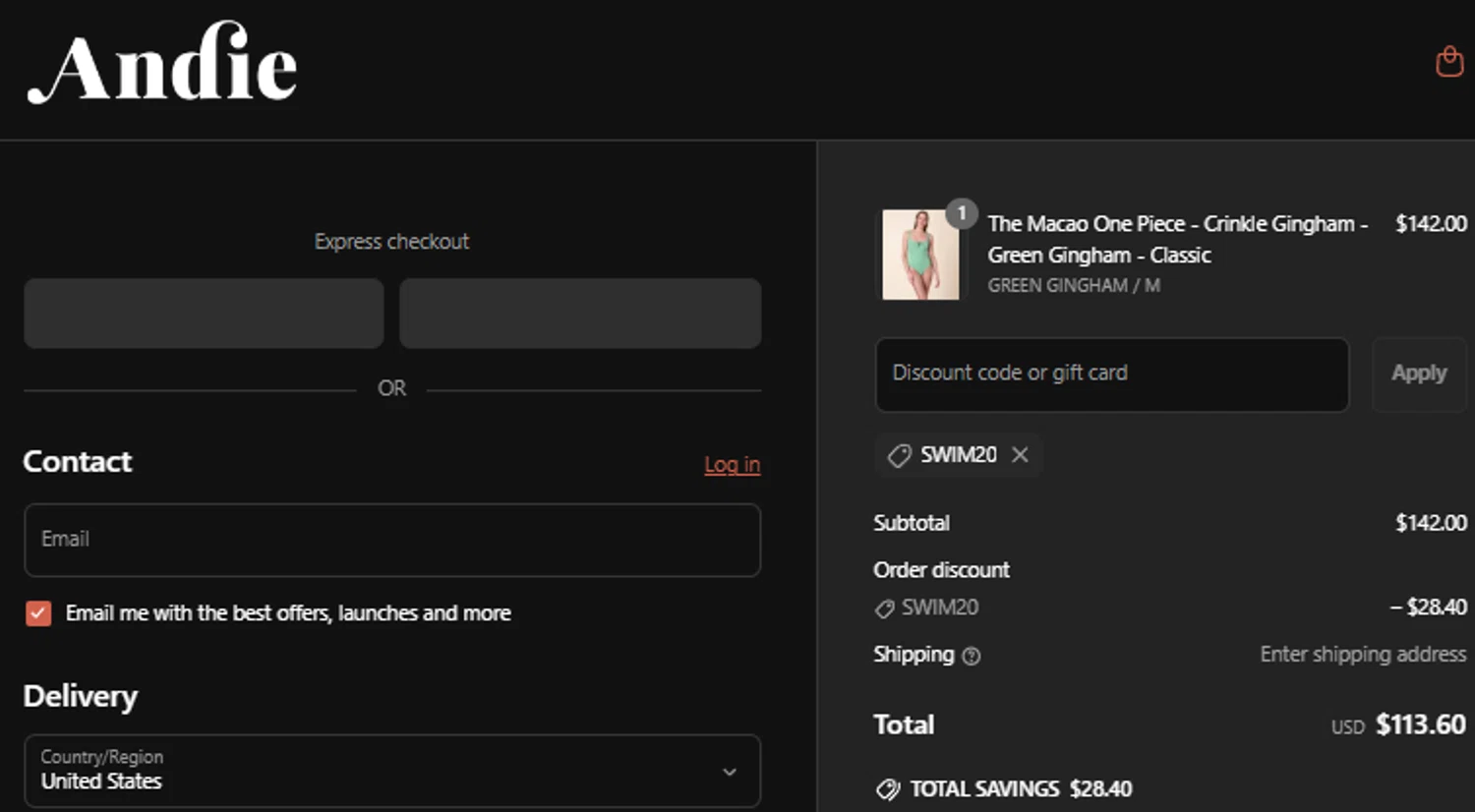
Task: Click the Log in link
Action: (x=732, y=464)
